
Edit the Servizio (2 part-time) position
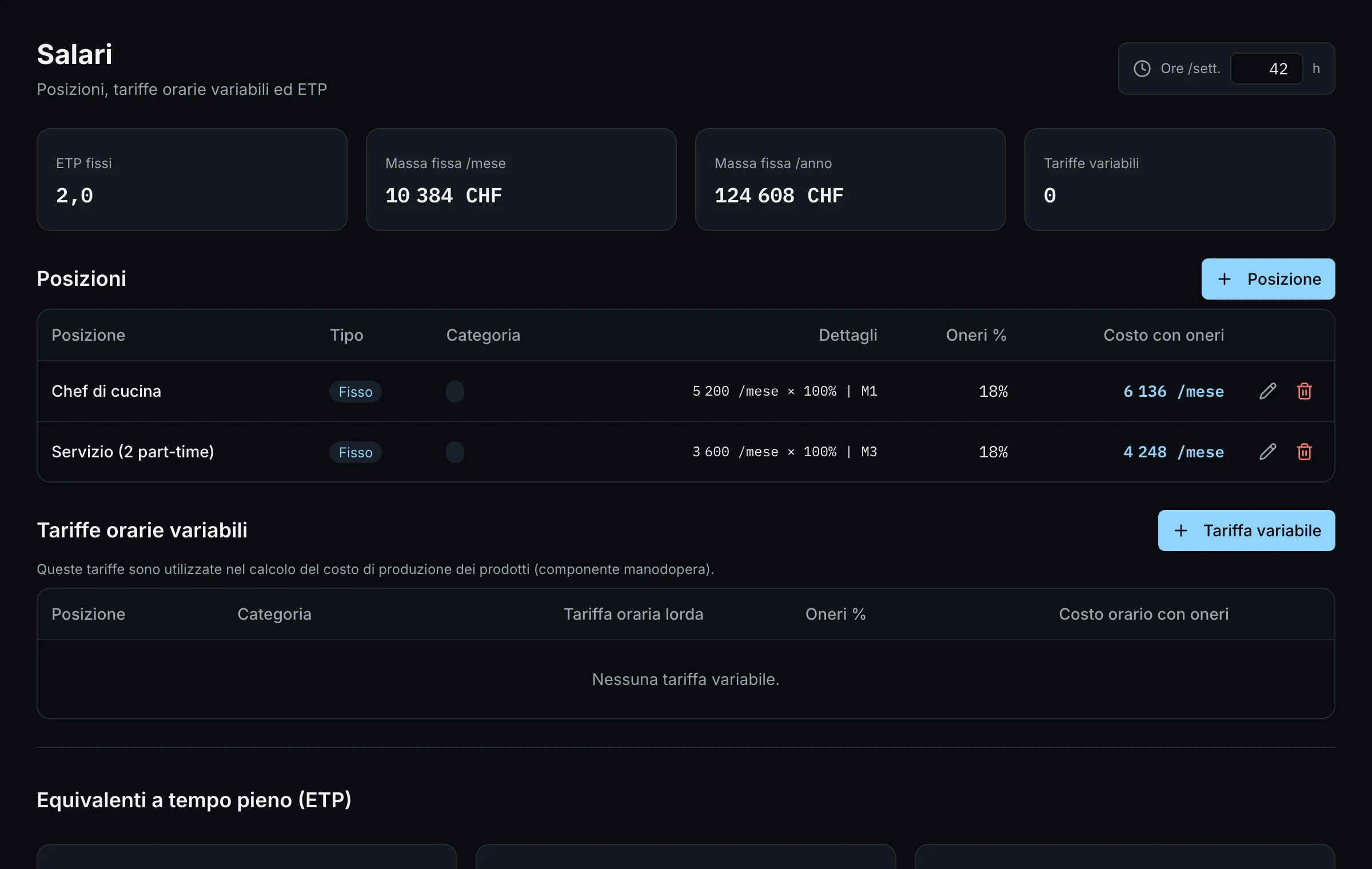(x=1267, y=452)
